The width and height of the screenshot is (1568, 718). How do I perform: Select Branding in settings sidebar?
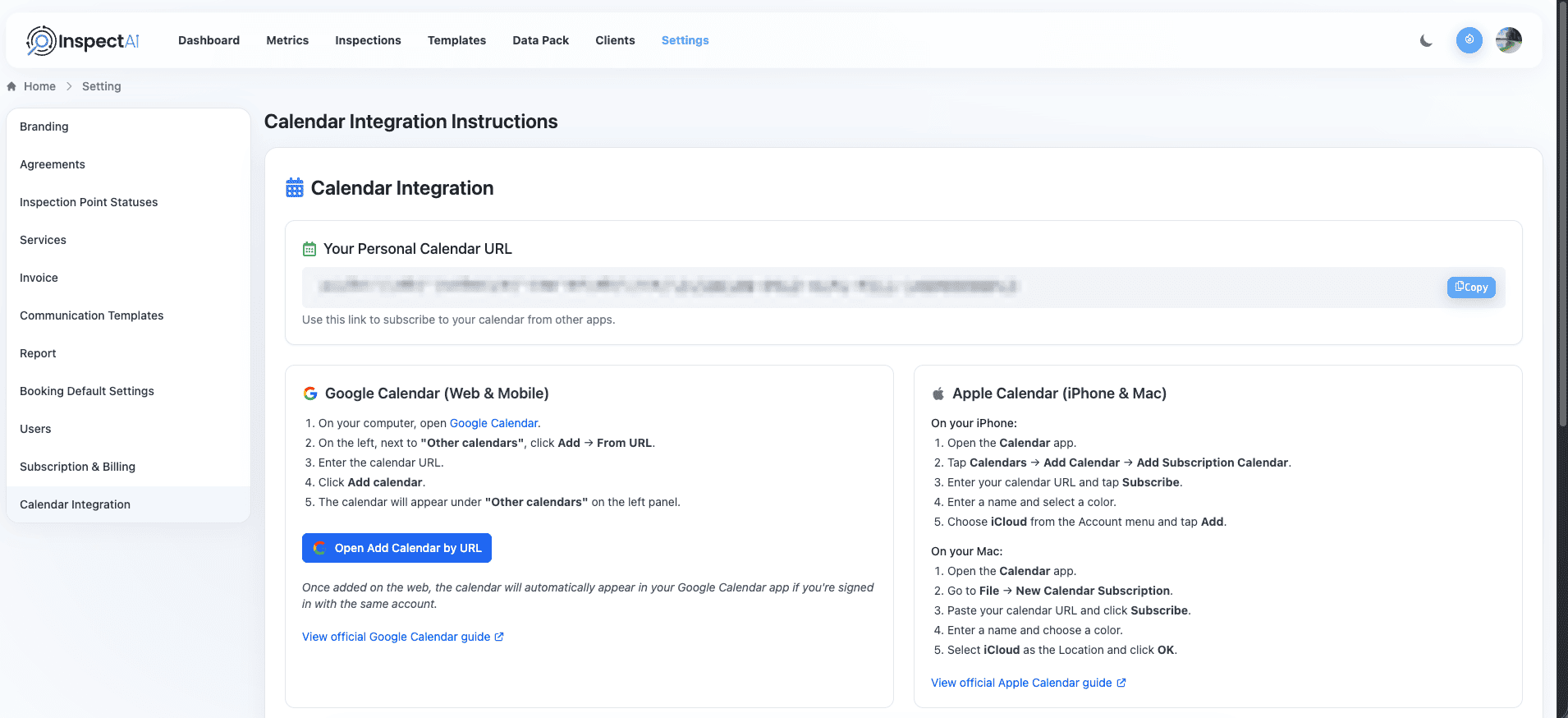click(44, 127)
